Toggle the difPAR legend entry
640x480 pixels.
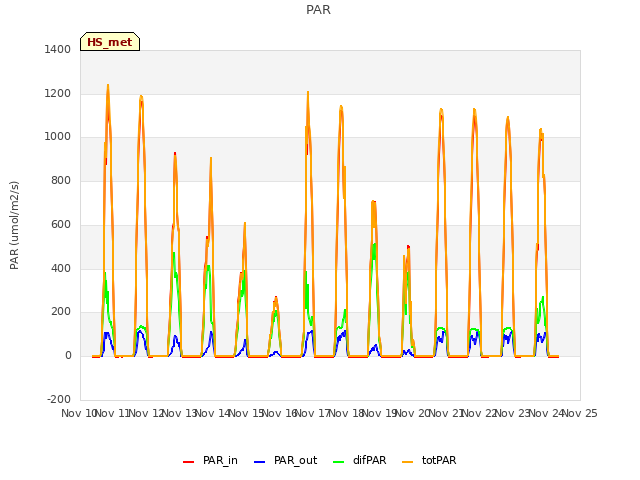[x=360, y=460]
